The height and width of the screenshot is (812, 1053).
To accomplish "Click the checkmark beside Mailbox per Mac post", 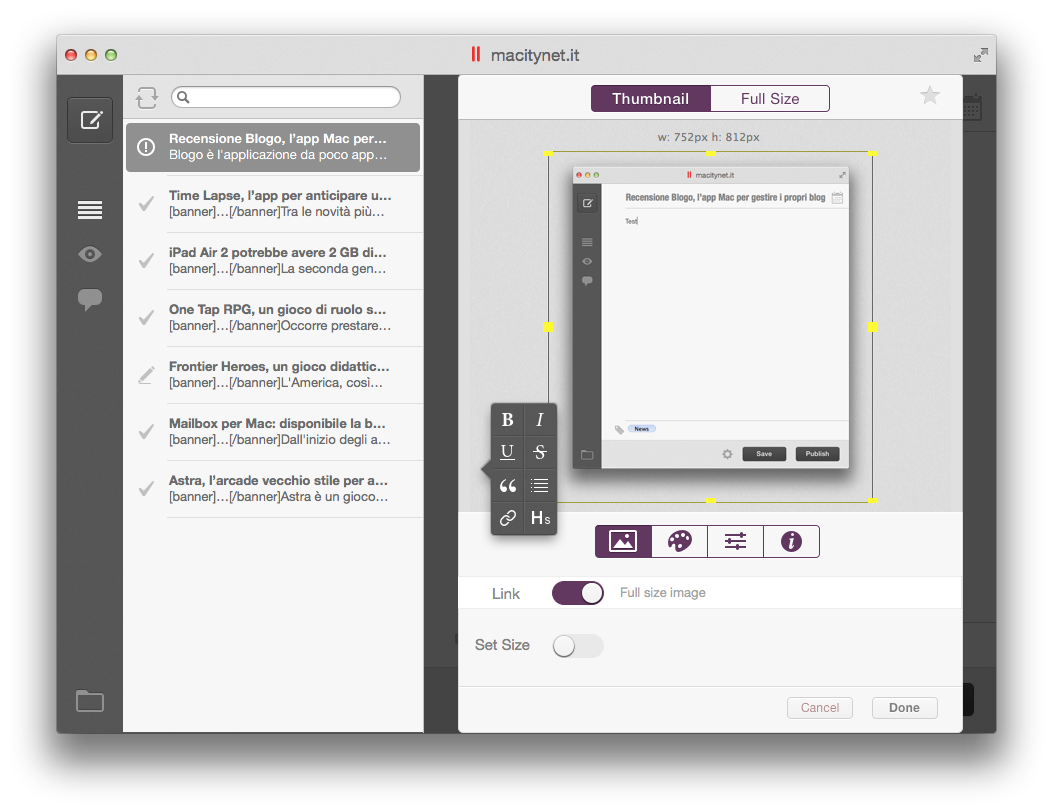I will (x=146, y=432).
